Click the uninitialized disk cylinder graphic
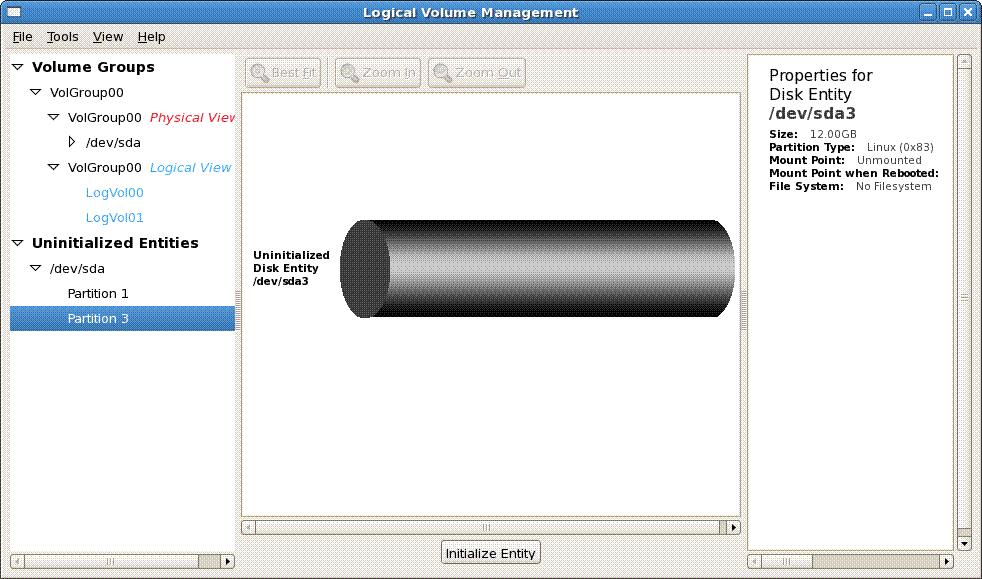 tap(538, 269)
